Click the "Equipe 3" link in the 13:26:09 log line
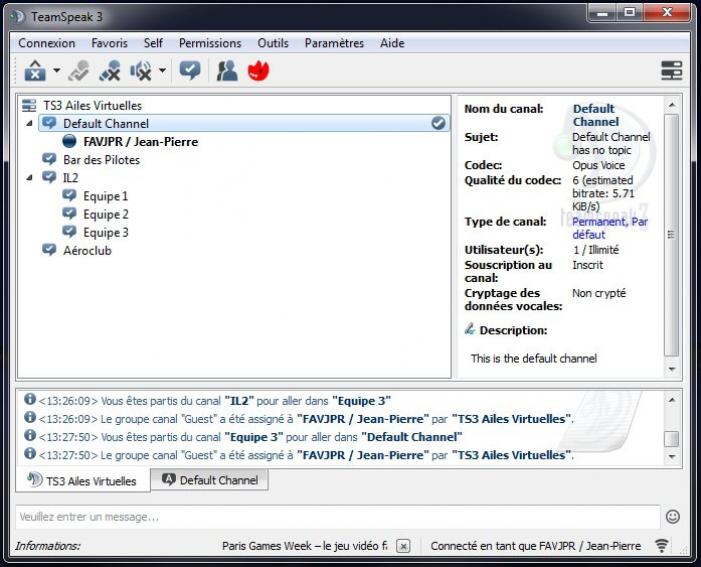 click(x=361, y=401)
